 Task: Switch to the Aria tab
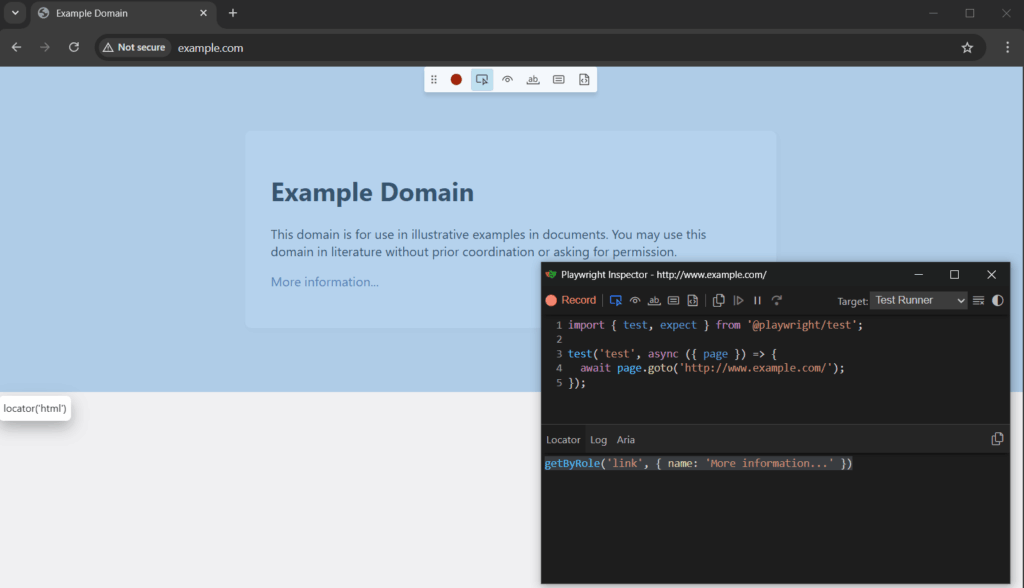625,440
